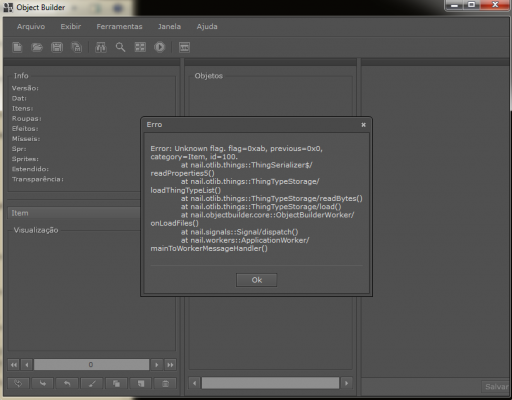The image size is (512, 400).
Task: Open the Arquivo menu
Action: (31, 26)
